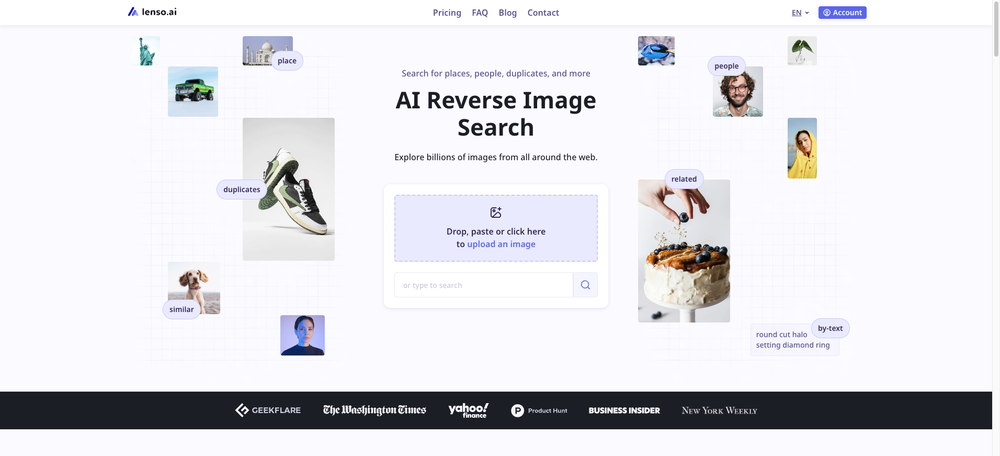Click the Product Hunt logo
1000x456 pixels.
pos(539,410)
